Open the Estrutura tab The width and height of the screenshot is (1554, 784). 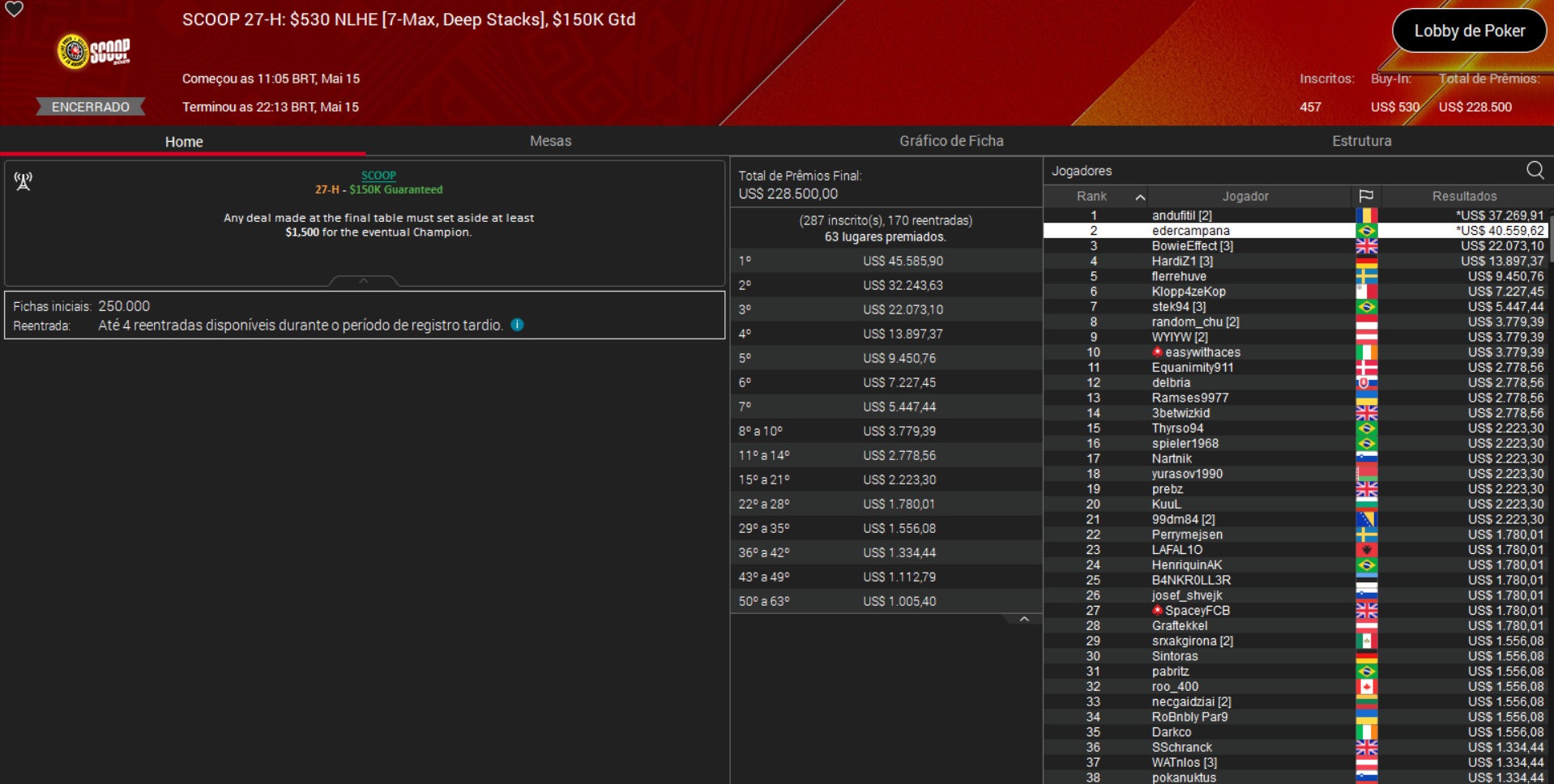tap(1361, 141)
